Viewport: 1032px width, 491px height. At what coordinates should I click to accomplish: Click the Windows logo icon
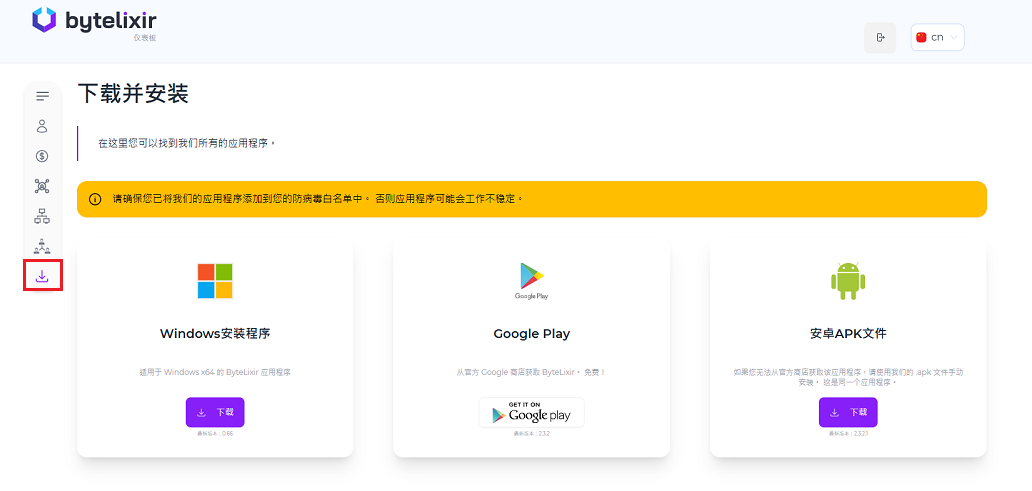tap(215, 281)
